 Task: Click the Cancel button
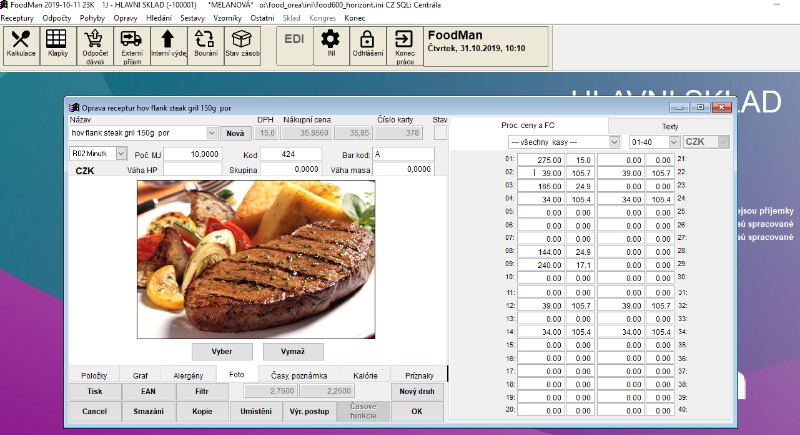pyautogui.click(x=95, y=411)
